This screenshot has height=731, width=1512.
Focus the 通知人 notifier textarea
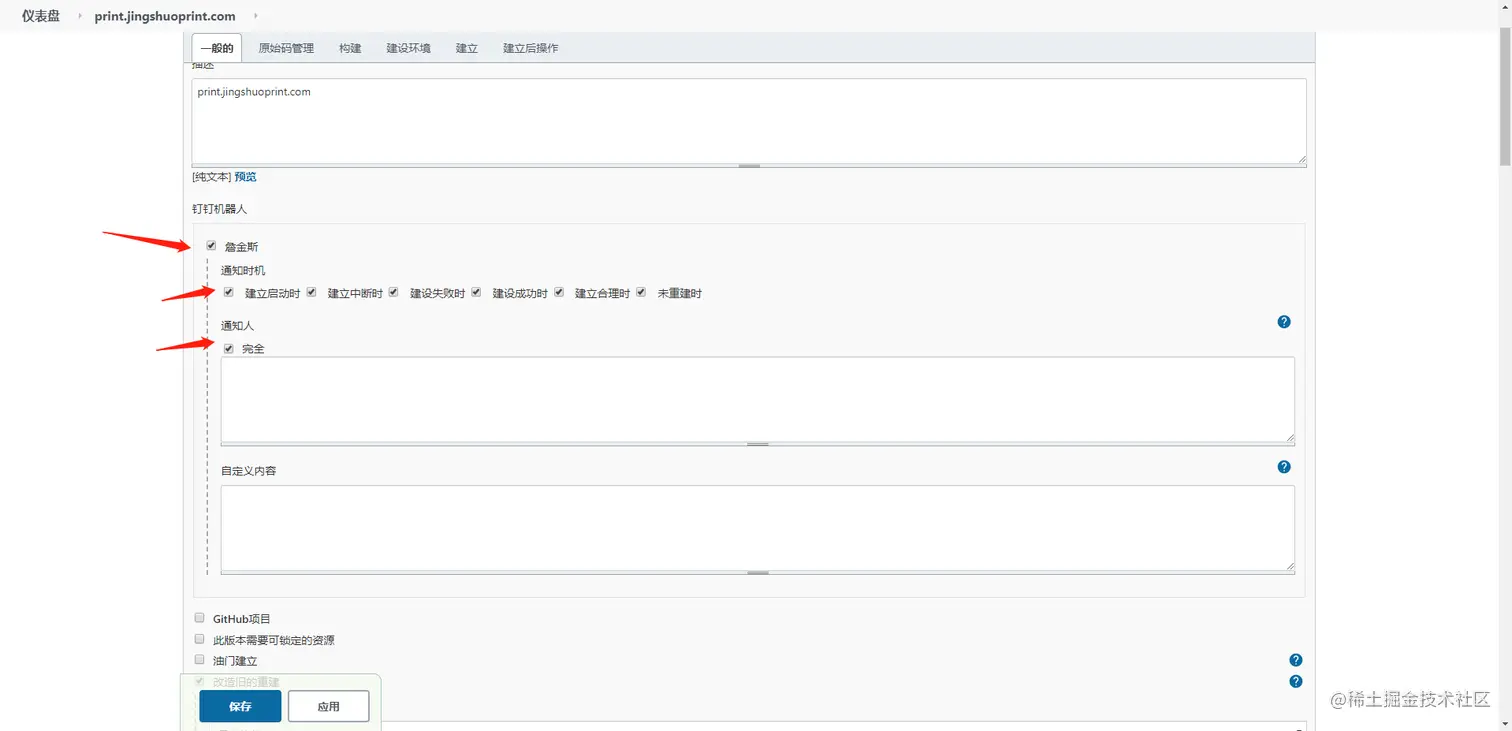(x=758, y=399)
